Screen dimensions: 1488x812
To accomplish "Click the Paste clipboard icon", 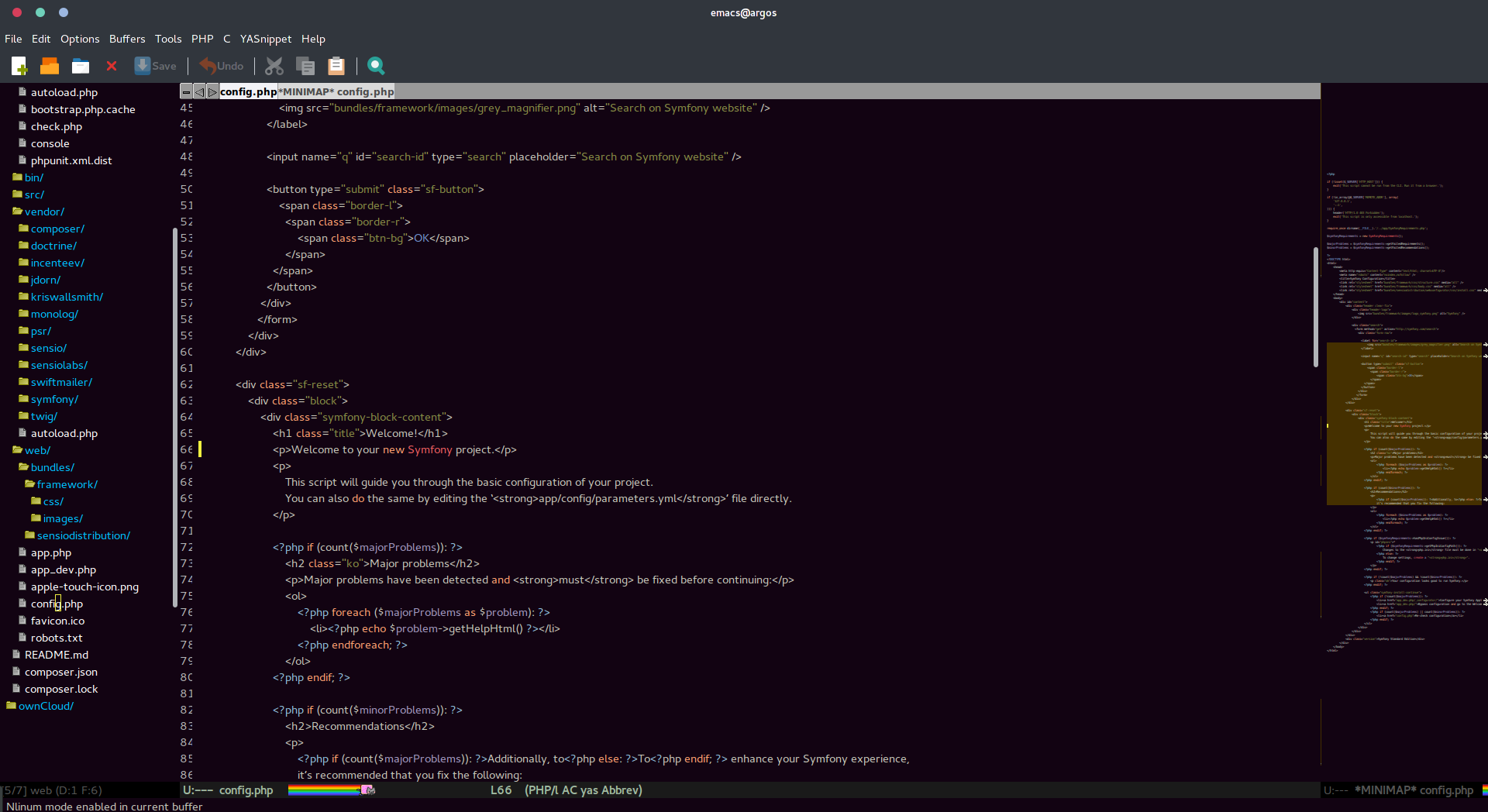I will coord(336,66).
